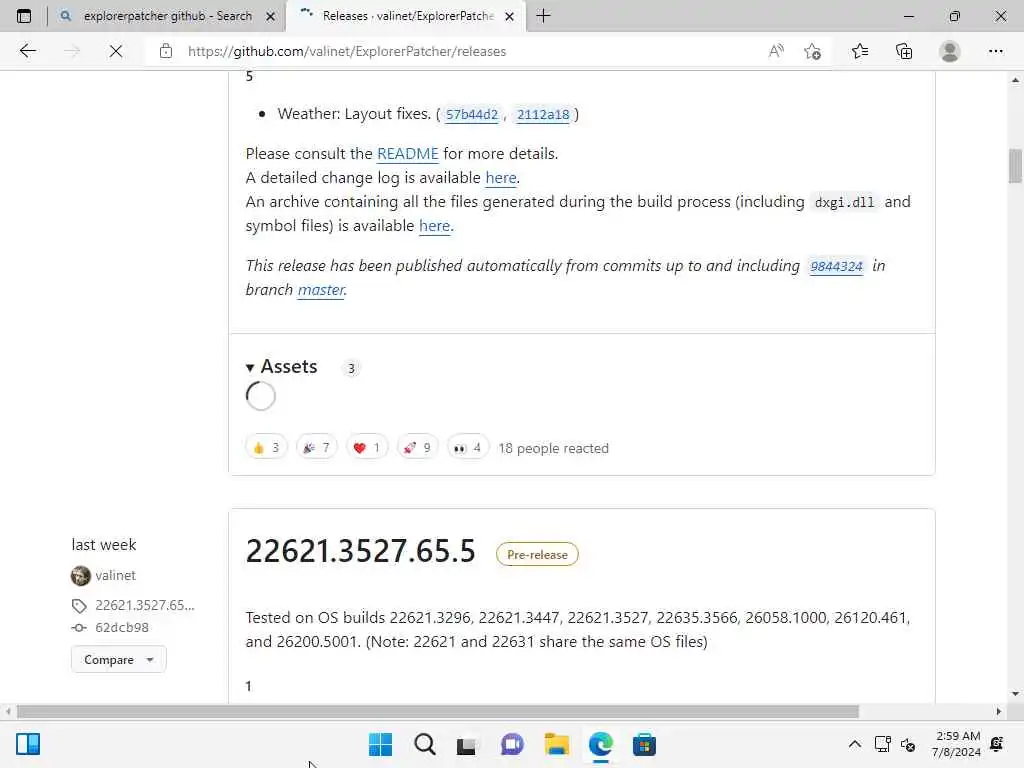
Task: Stop loading the page
Action: pyautogui.click(x=116, y=51)
